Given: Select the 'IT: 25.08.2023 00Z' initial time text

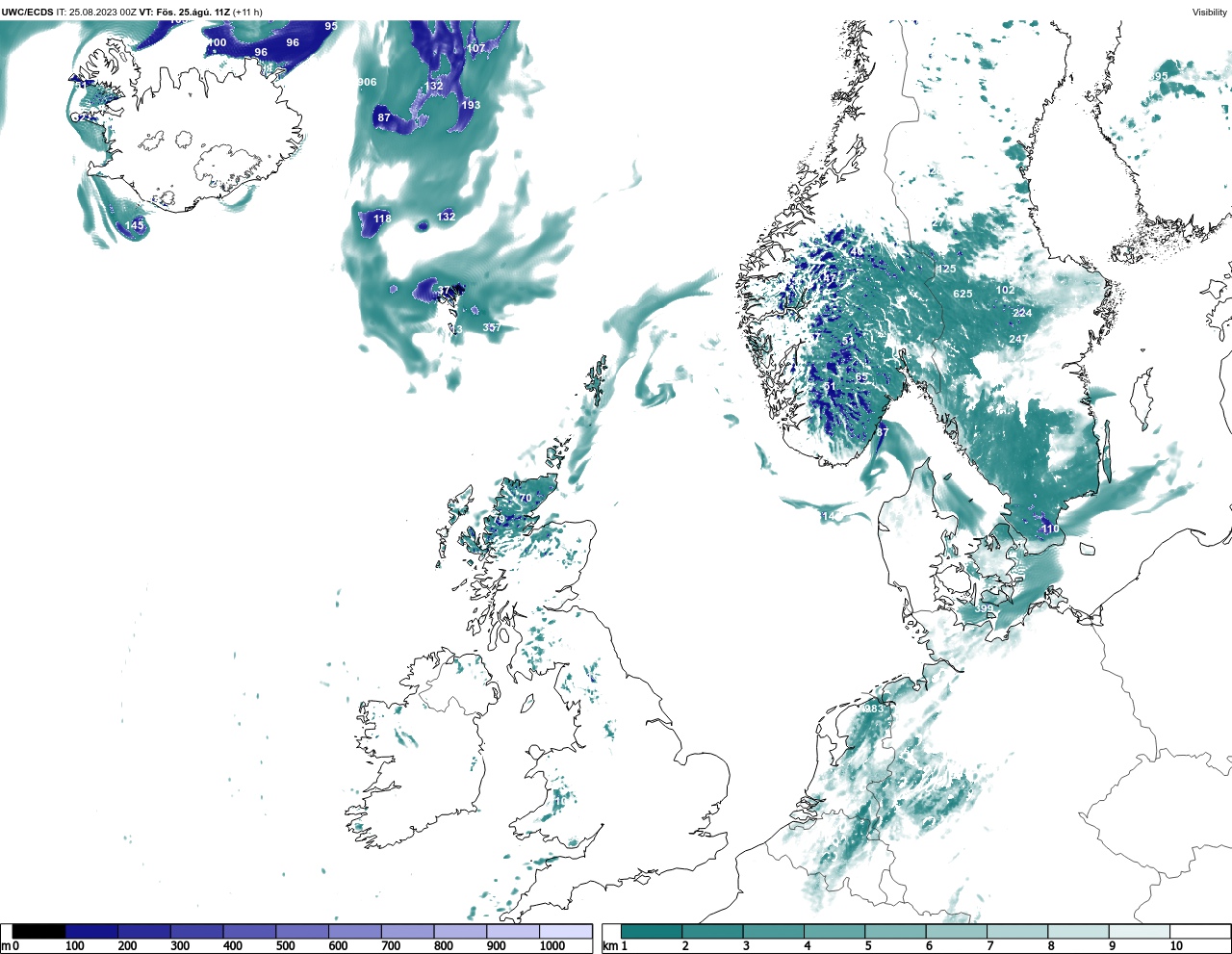Looking at the screenshot, I should pyautogui.click(x=96, y=13).
